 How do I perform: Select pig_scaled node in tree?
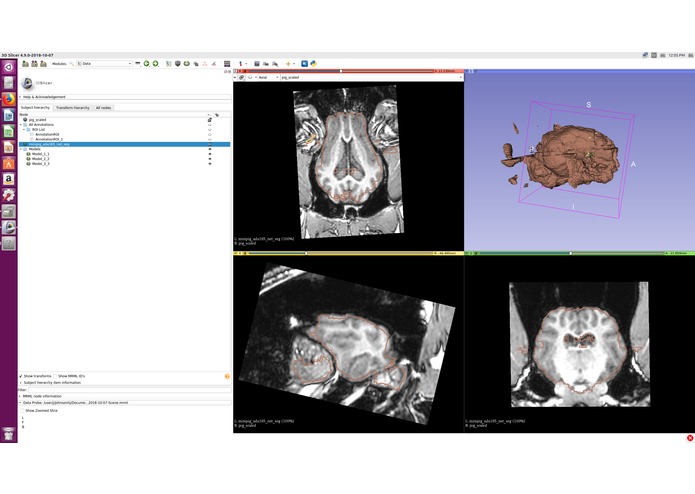pos(38,120)
